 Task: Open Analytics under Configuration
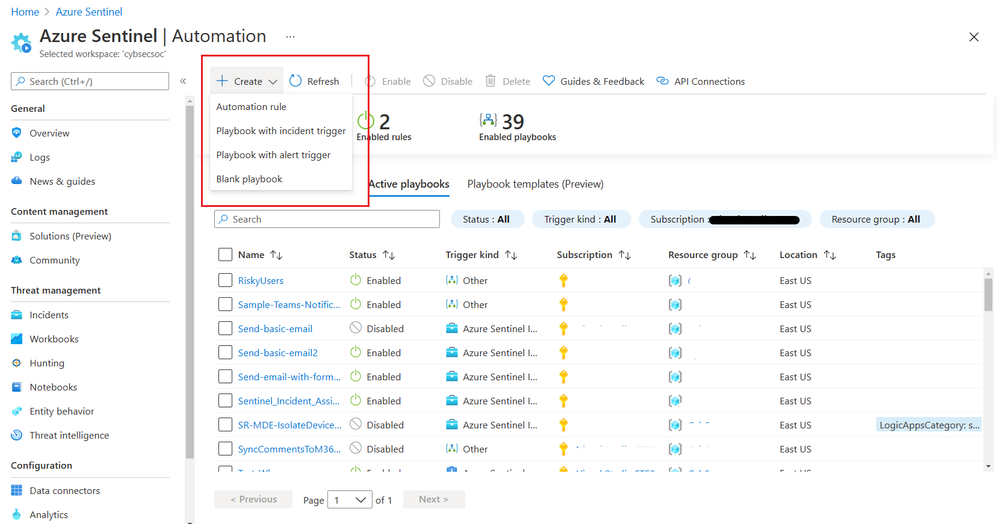click(48, 514)
